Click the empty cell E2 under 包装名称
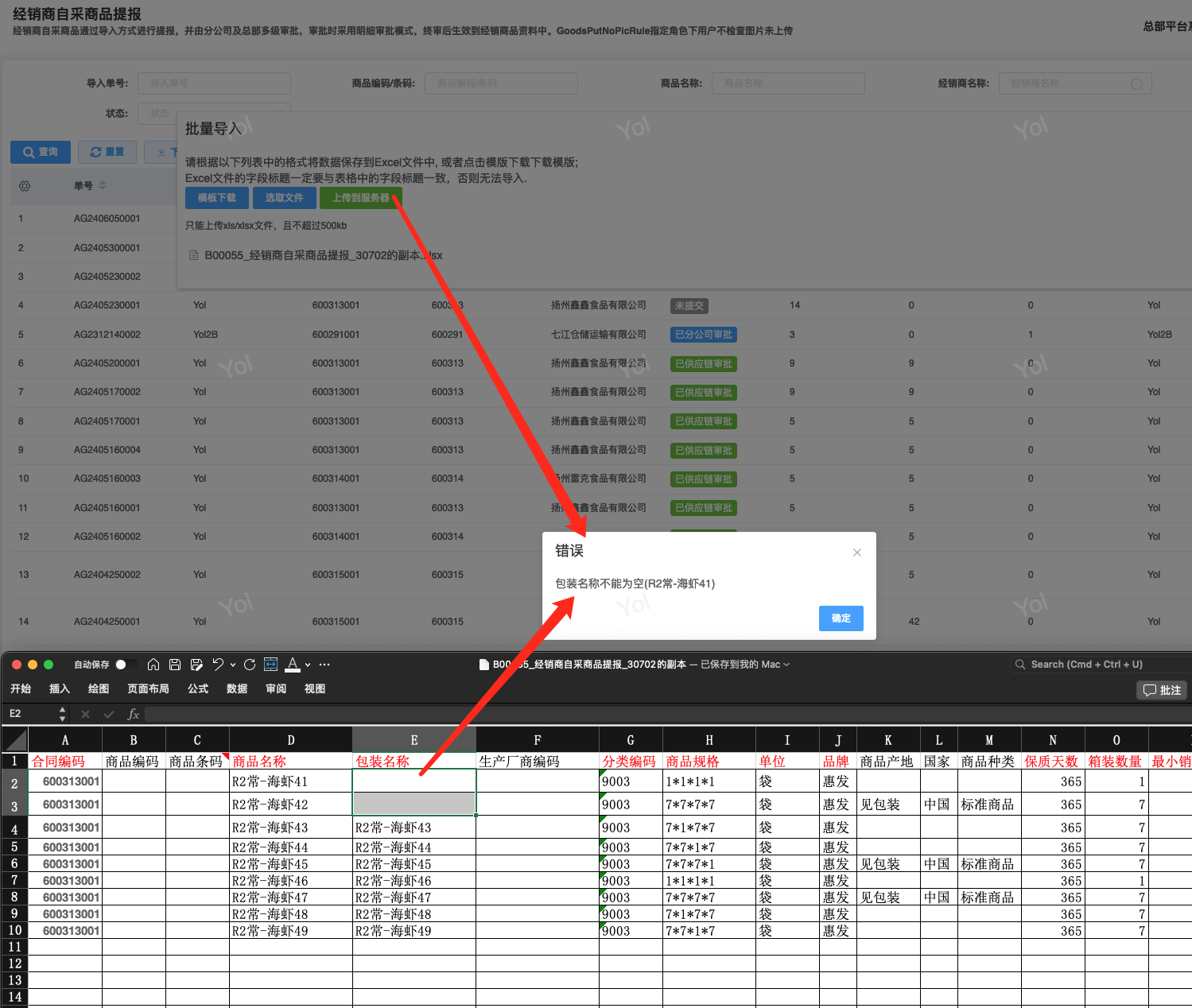1192x1008 pixels. tap(414, 781)
